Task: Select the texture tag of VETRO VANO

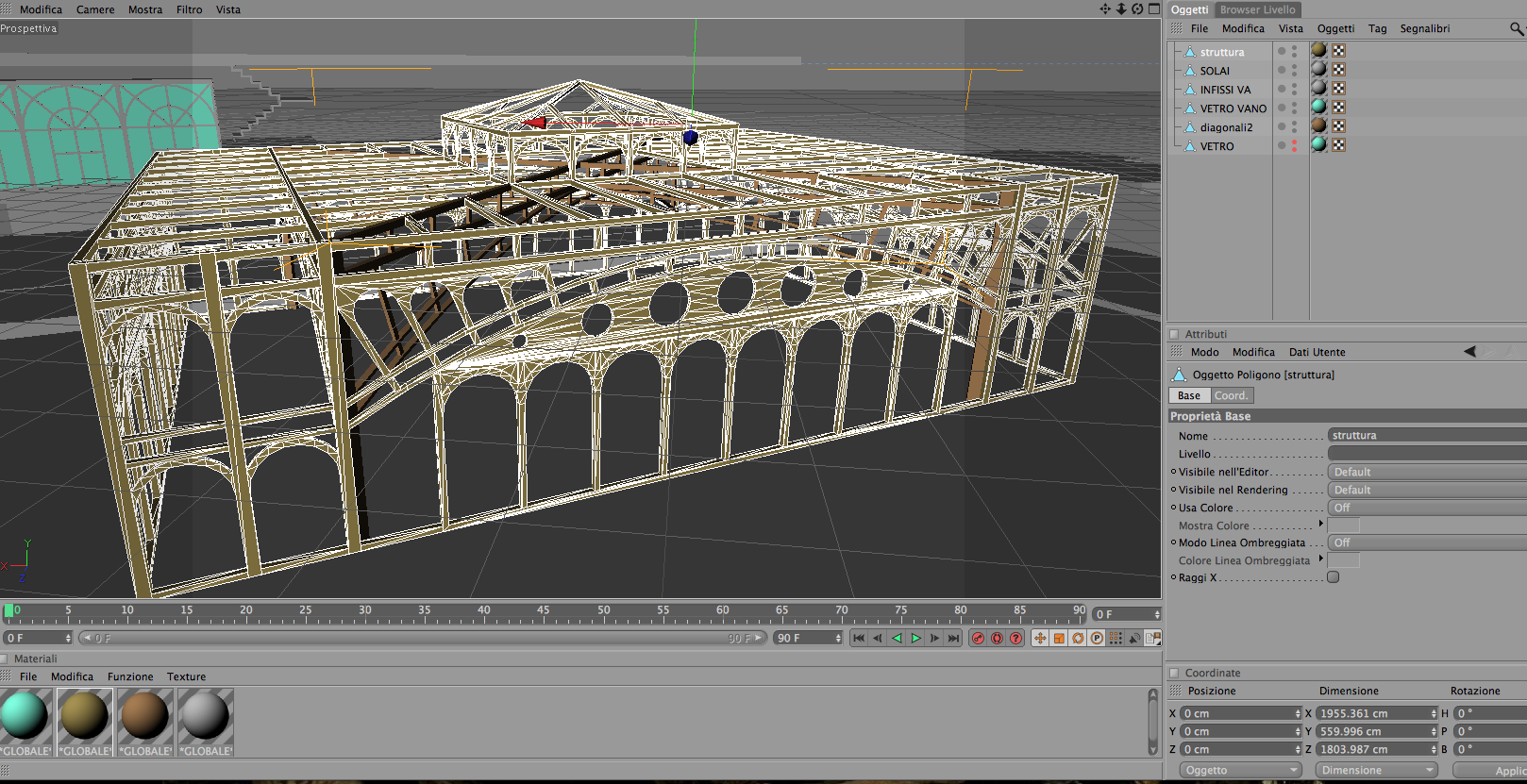Action: [x=1319, y=108]
